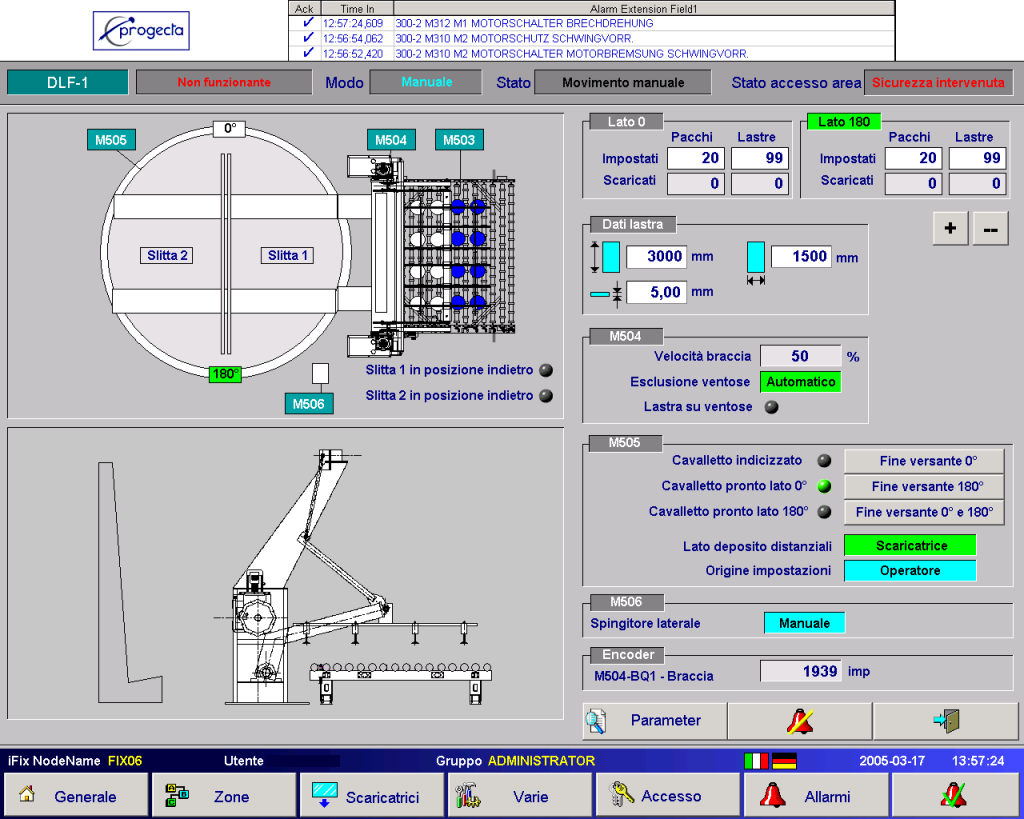1024x819 pixels.
Task: Click the M505 motor tag
Action: pos(111,140)
